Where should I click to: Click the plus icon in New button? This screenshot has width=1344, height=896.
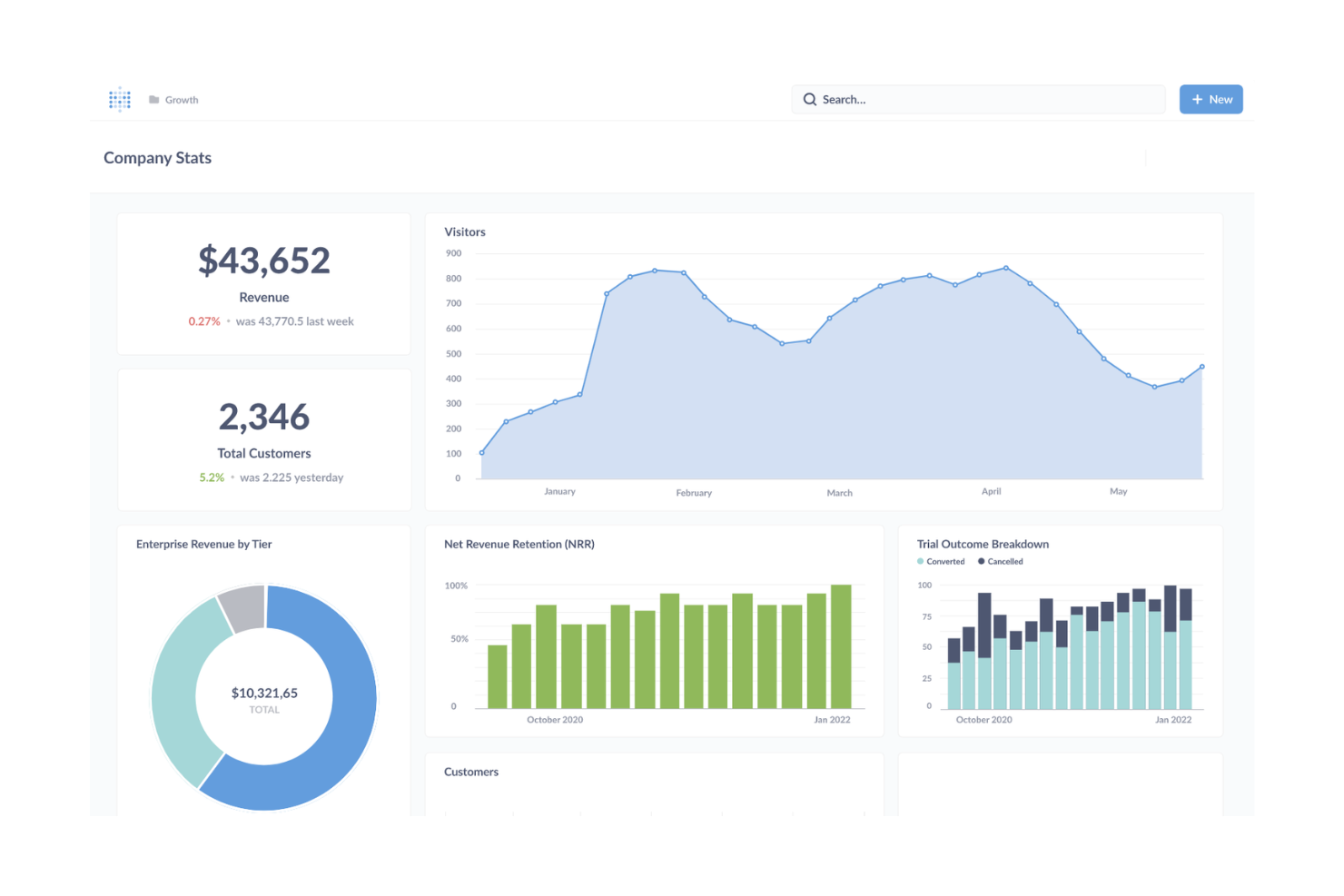(x=1197, y=100)
